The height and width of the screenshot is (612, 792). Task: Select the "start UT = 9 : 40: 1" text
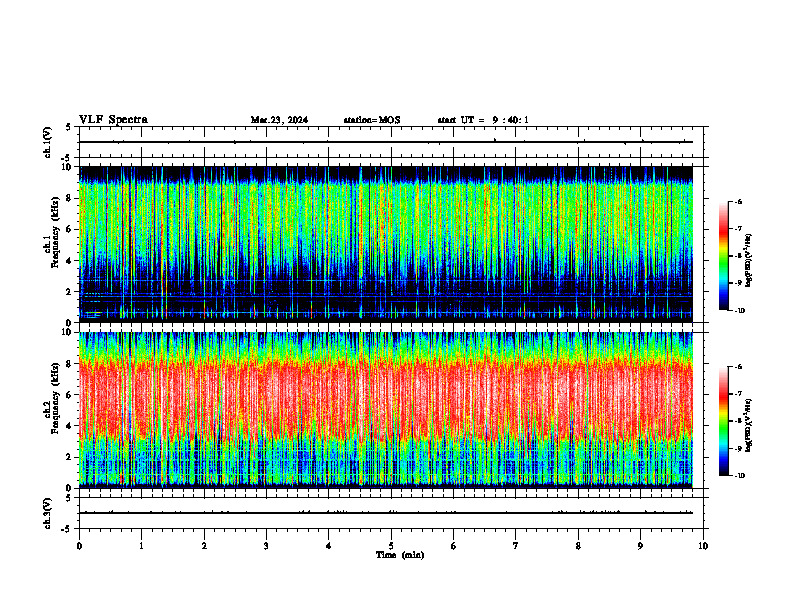pyautogui.click(x=483, y=120)
